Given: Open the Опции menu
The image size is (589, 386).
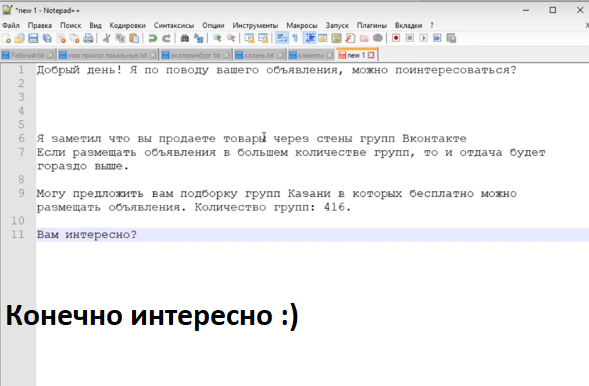Looking at the screenshot, I should tap(213, 26).
